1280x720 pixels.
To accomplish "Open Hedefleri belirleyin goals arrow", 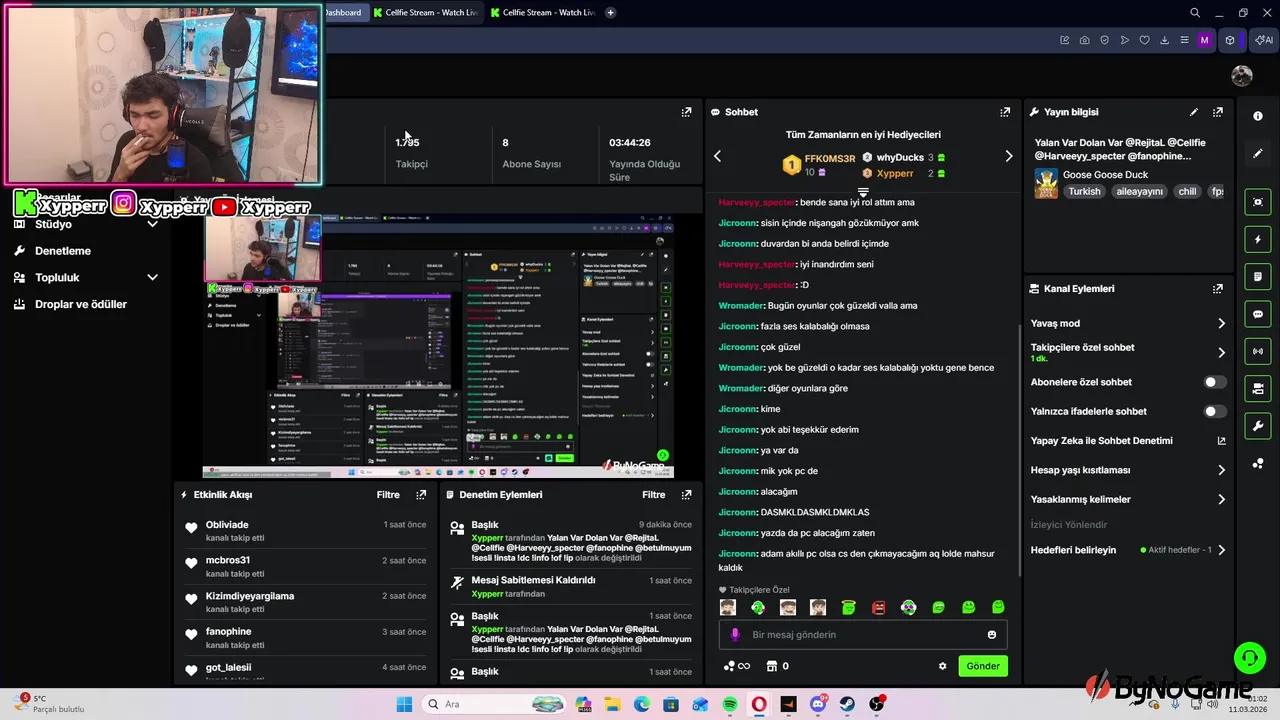I will pyautogui.click(x=1221, y=550).
